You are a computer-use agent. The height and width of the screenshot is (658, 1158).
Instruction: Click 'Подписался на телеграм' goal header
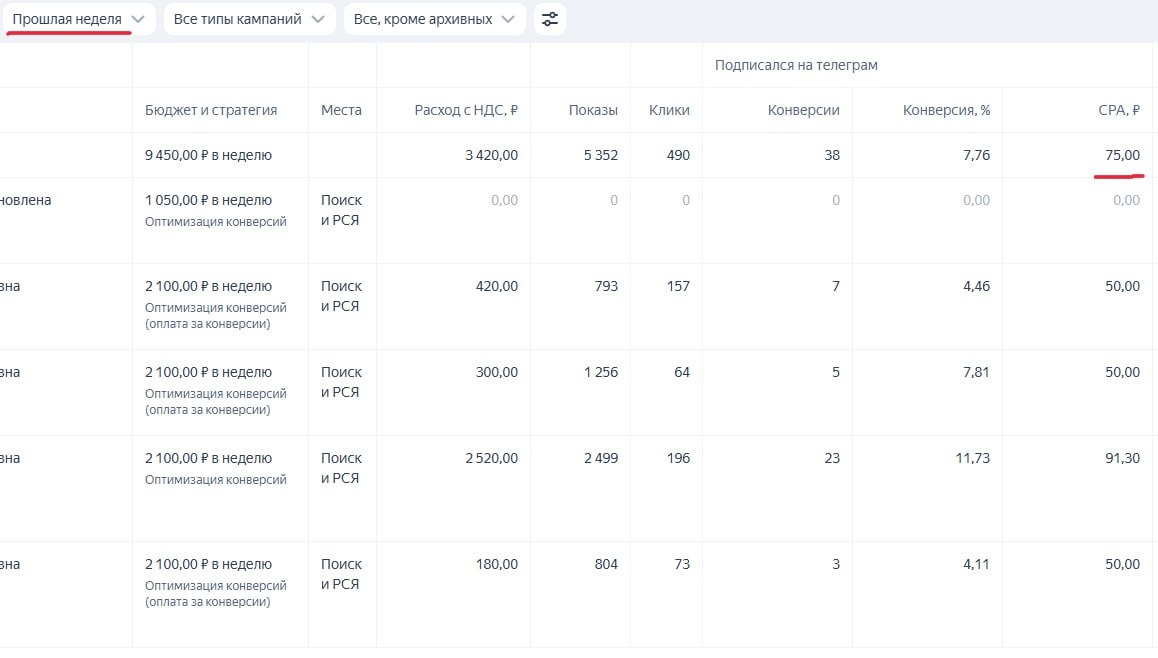(796, 65)
